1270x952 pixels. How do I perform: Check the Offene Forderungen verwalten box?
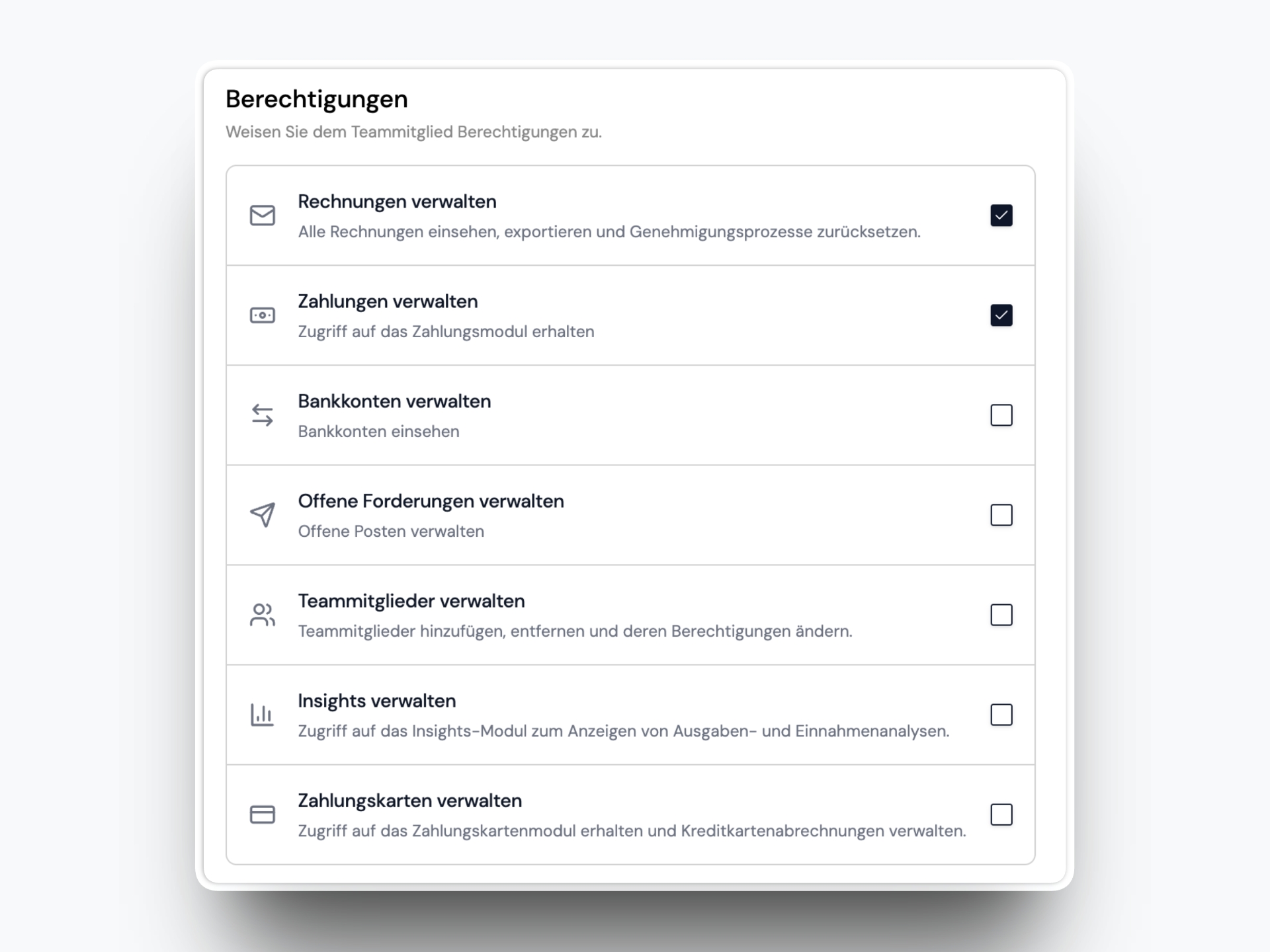(x=1001, y=516)
